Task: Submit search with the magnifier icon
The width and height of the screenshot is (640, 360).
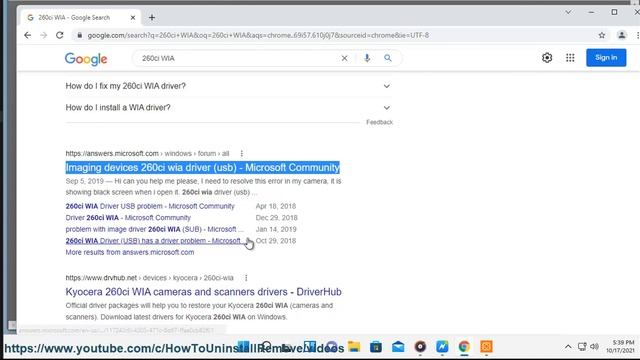Action: click(x=388, y=58)
